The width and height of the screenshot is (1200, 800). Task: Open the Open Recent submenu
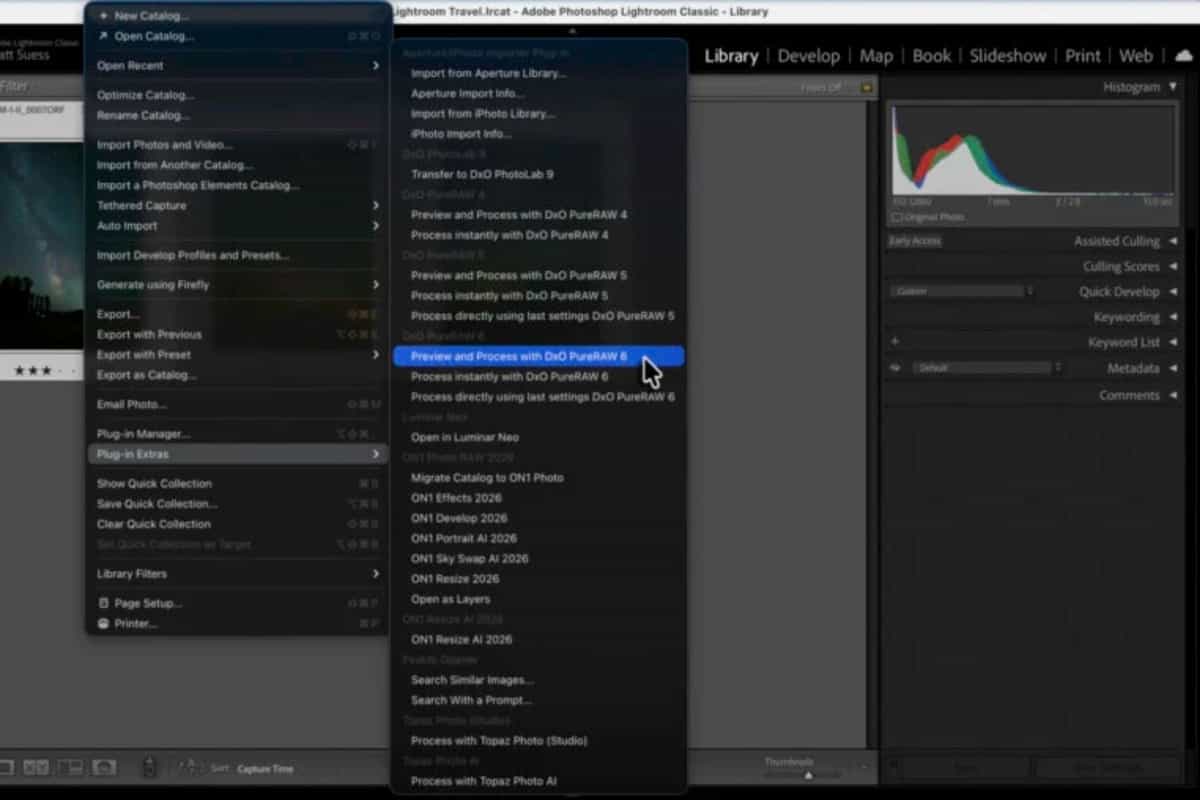[238, 66]
